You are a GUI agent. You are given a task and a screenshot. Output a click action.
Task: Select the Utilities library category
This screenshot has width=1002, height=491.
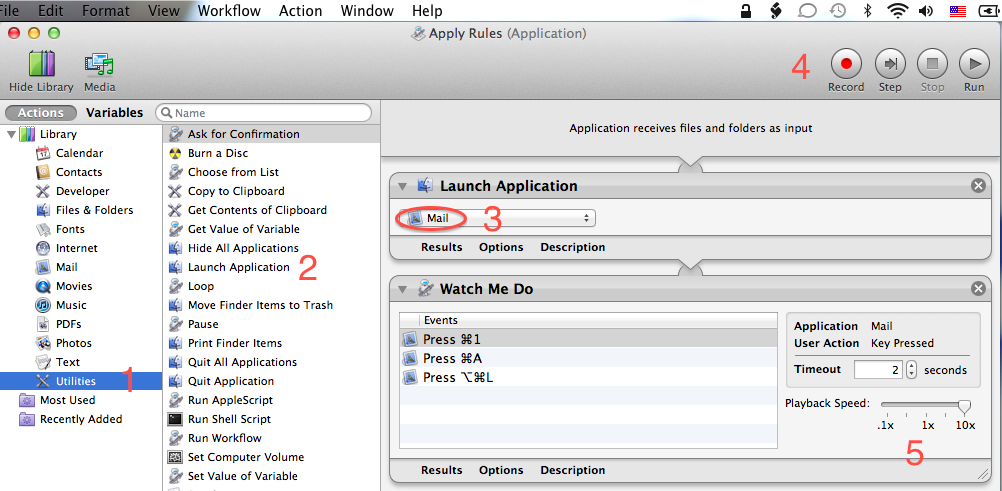pos(81,381)
